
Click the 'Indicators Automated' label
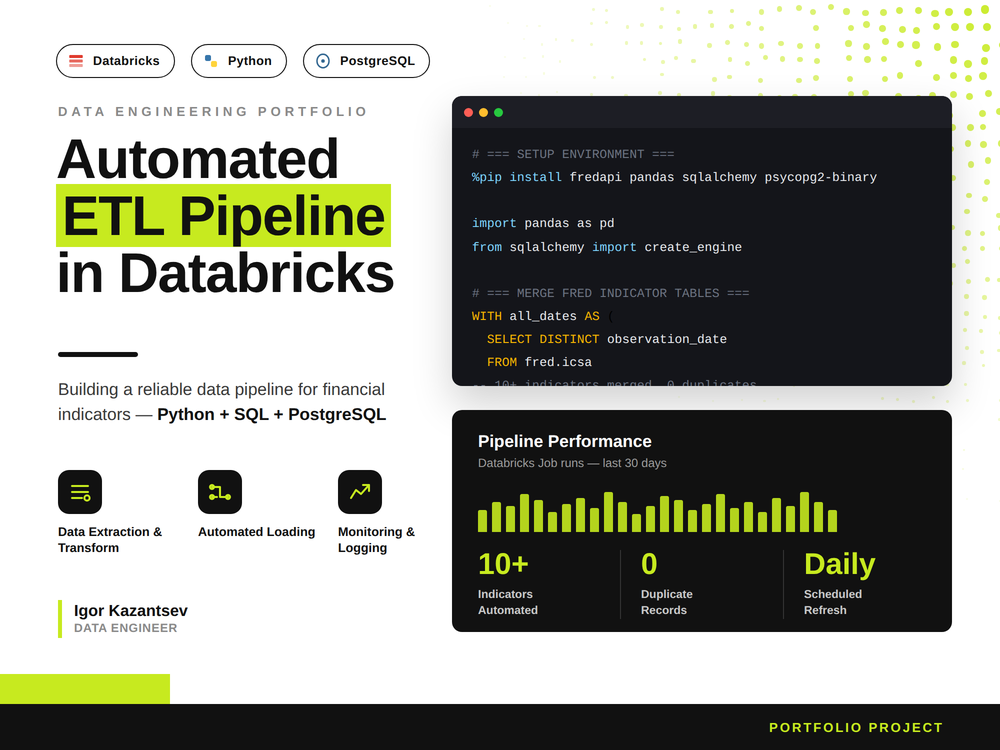point(508,602)
